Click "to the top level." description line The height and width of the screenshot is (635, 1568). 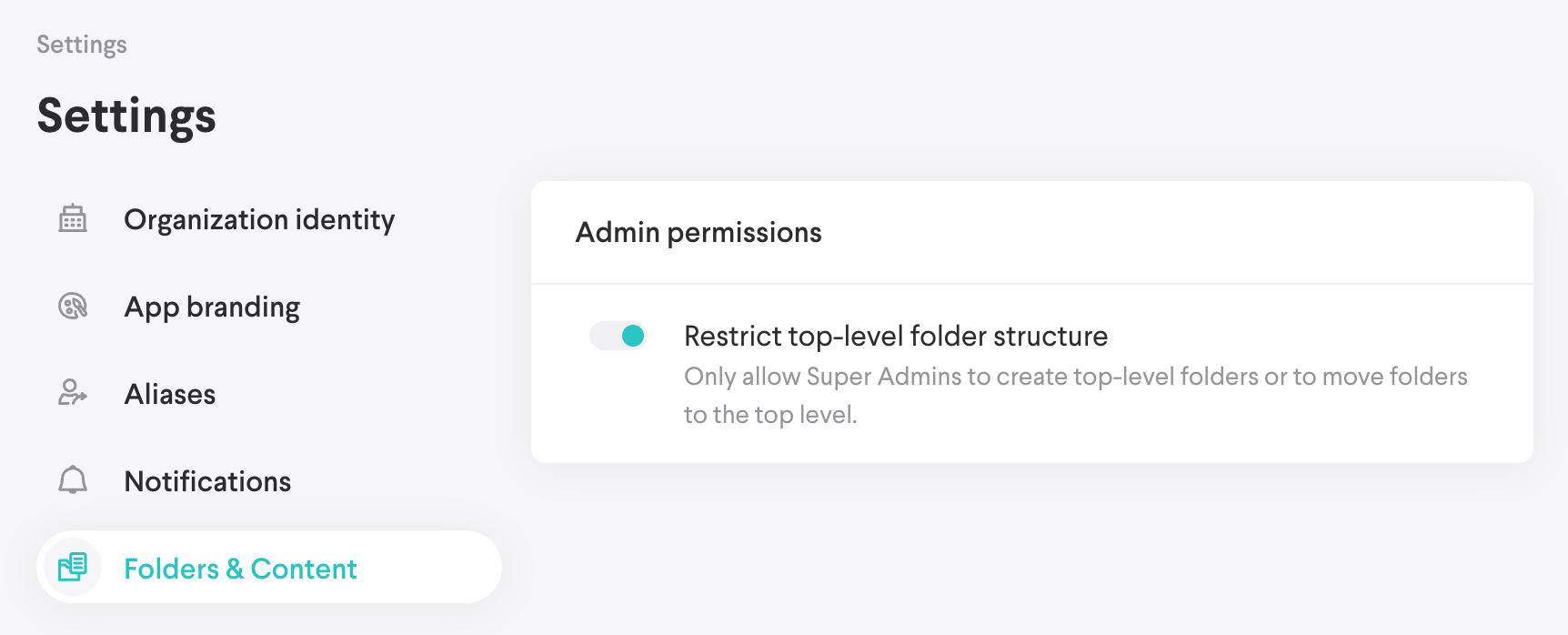770,415
